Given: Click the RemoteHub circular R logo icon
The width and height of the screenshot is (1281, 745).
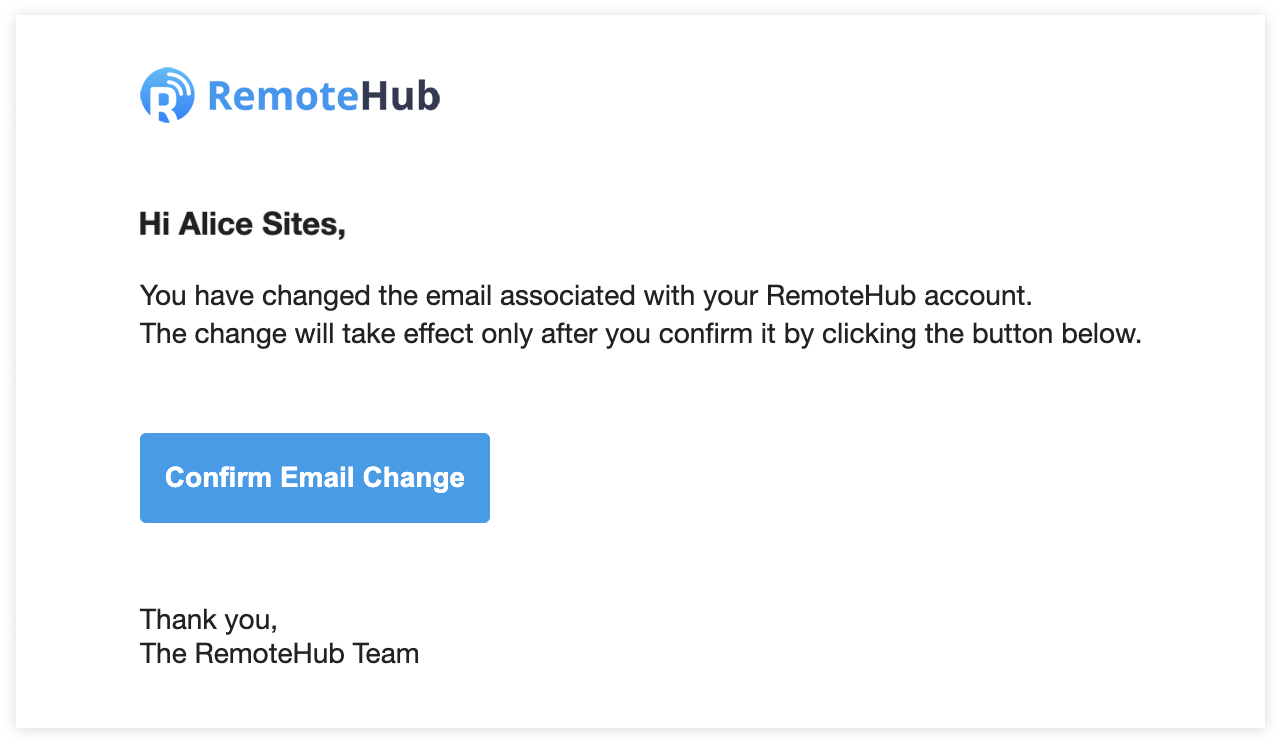Looking at the screenshot, I should pyautogui.click(x=167, y=95).
